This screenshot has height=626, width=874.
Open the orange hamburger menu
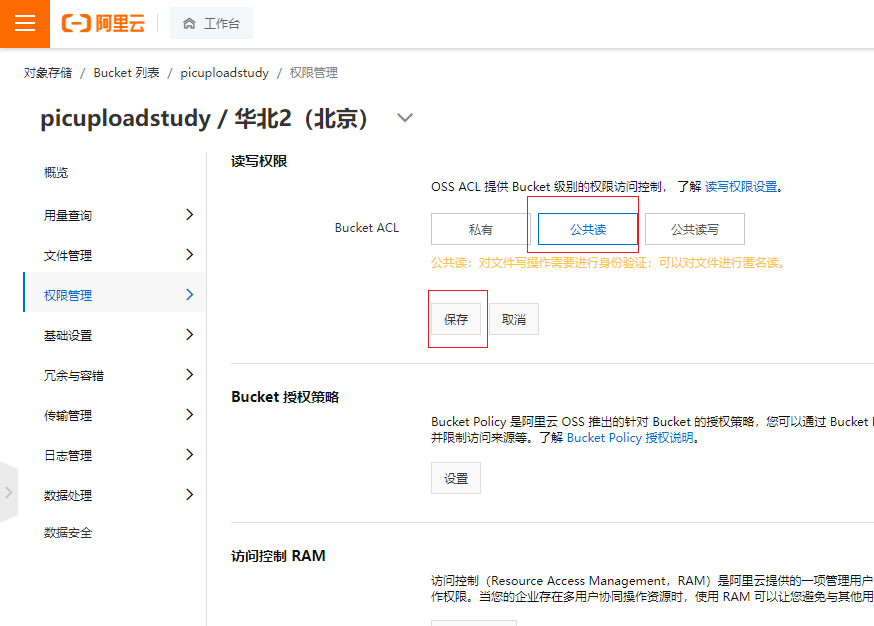pos(25,23)
